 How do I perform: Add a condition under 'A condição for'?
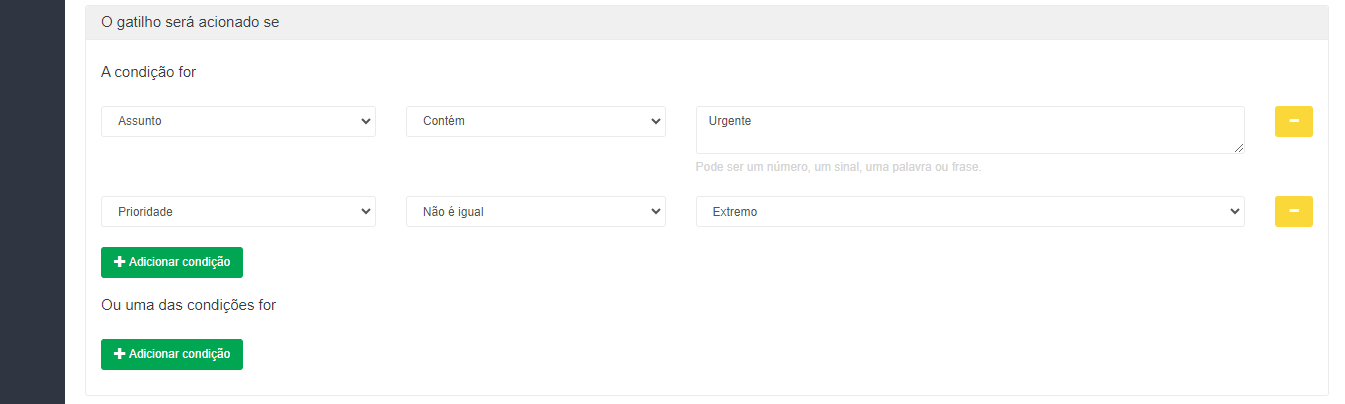(172, 262)
